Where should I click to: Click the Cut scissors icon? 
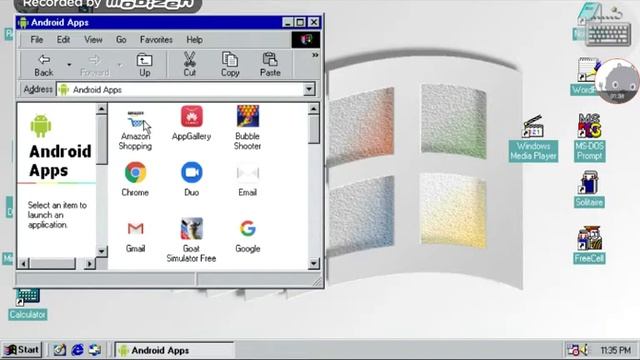pyautogui.click(x=189, y=65)
